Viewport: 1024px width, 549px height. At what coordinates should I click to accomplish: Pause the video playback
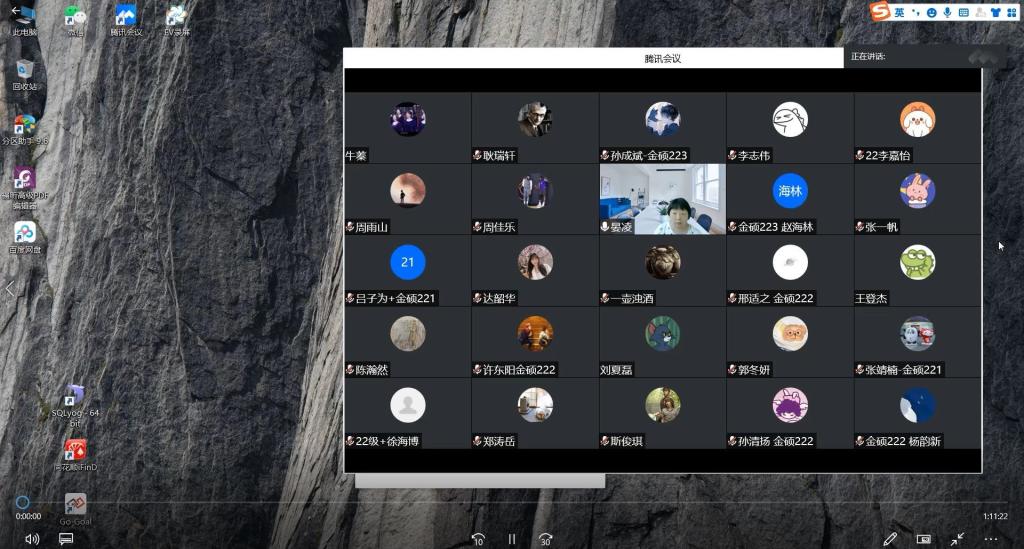[512, 539]
